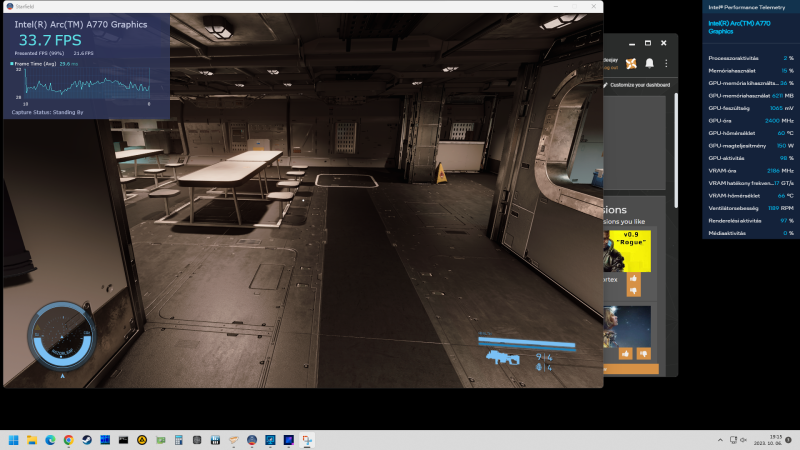
Task: Show hidden system tray icons
Action: click(x=720, y=440)
